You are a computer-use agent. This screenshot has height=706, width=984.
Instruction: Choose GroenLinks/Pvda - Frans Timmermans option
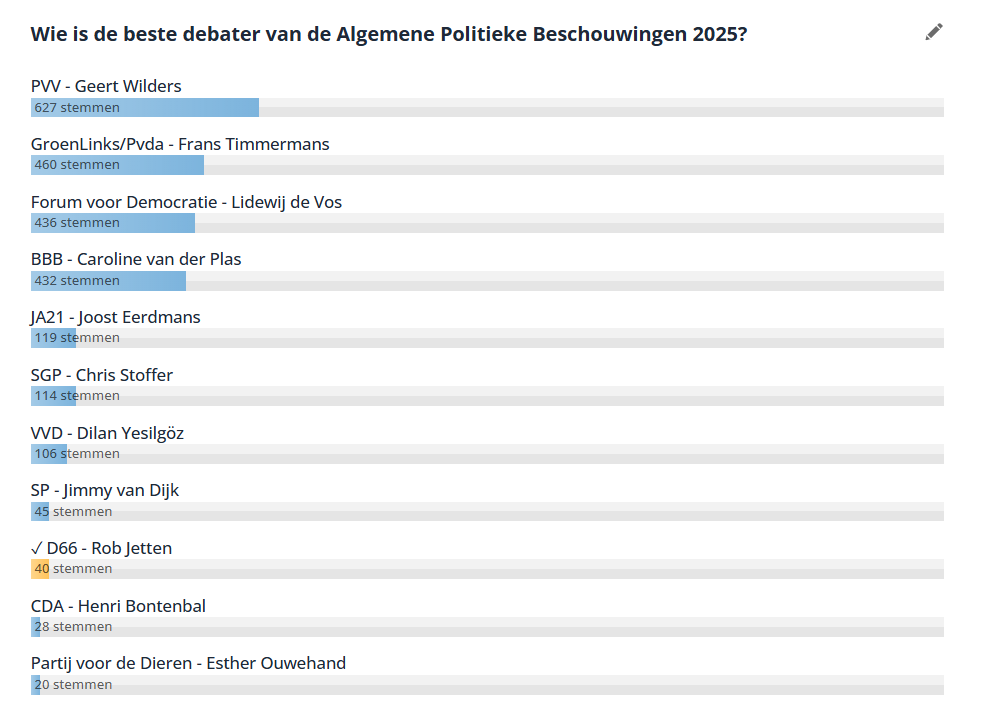click(180, 144)
